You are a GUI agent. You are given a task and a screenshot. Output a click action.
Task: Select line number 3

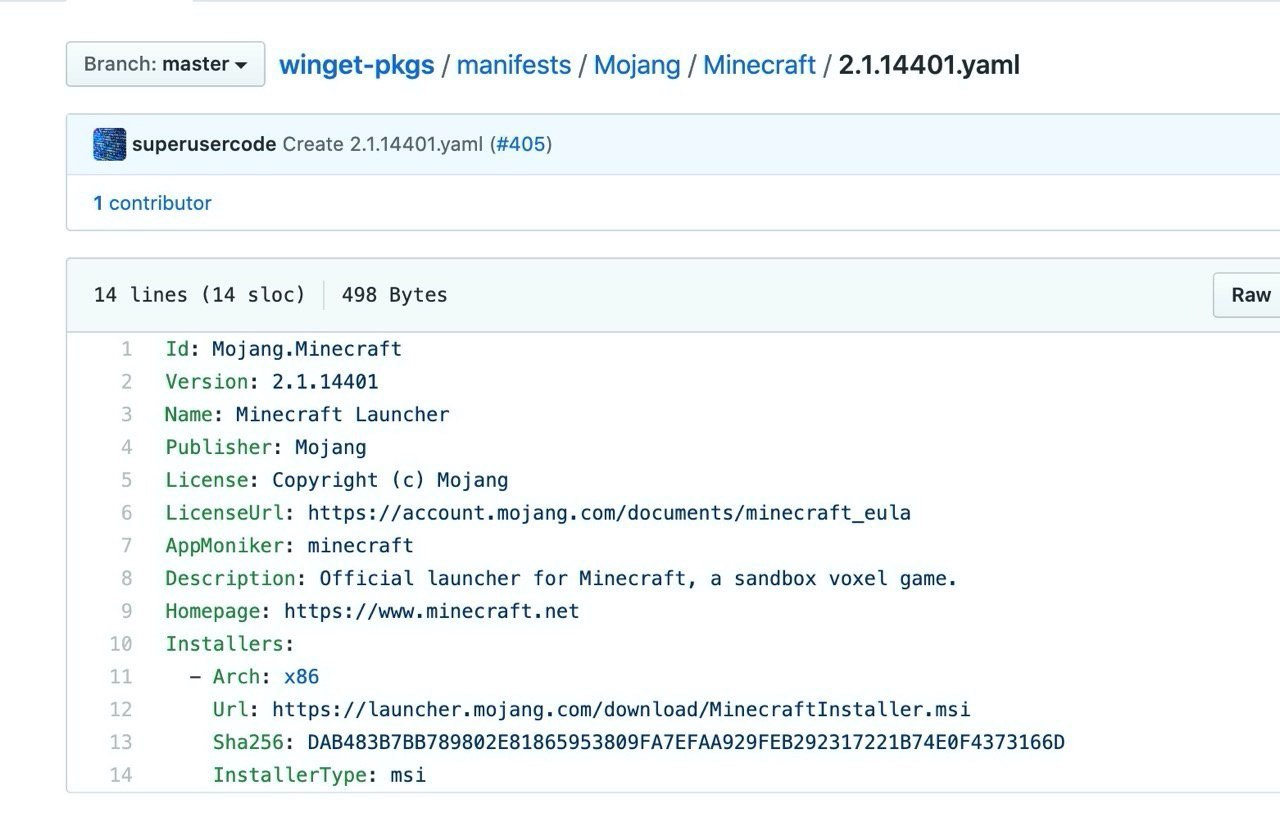coord(127,414)
